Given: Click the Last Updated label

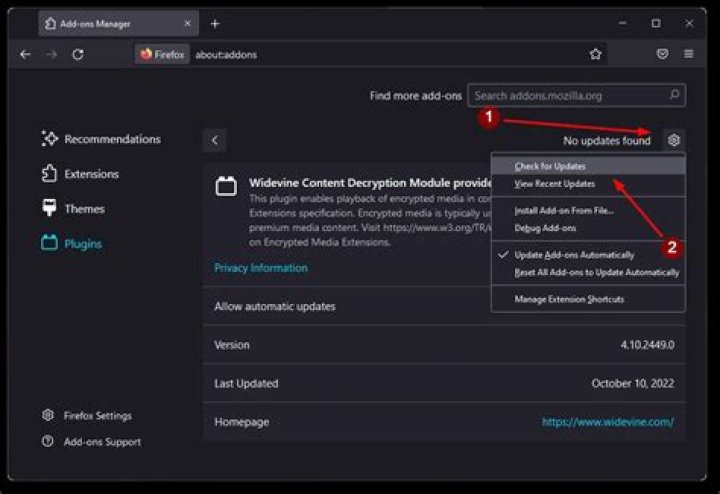Looking at the screenshot, I should click(246, 383).
